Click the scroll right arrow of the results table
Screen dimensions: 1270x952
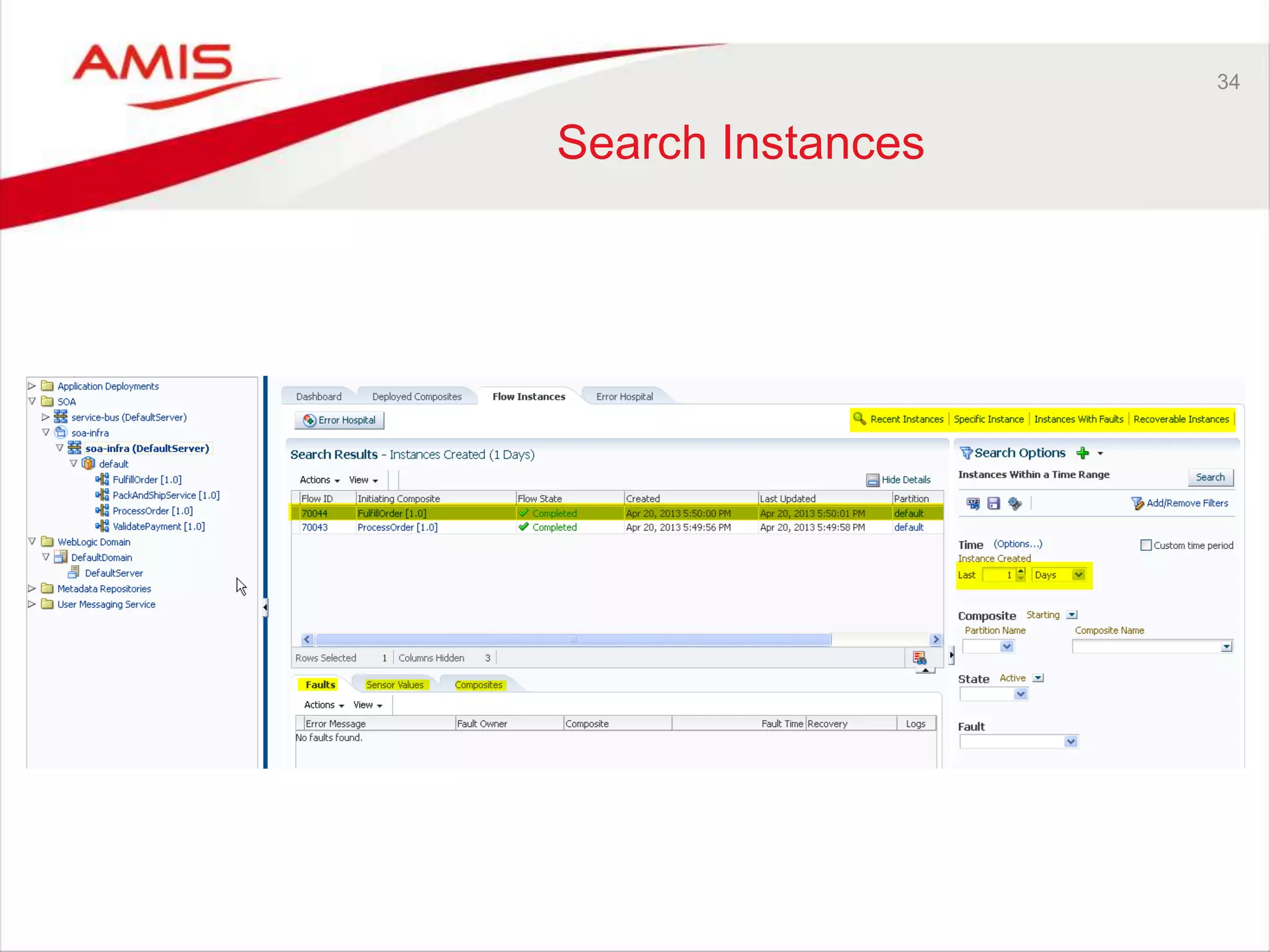pyautogui.click(x=936, y=640)
